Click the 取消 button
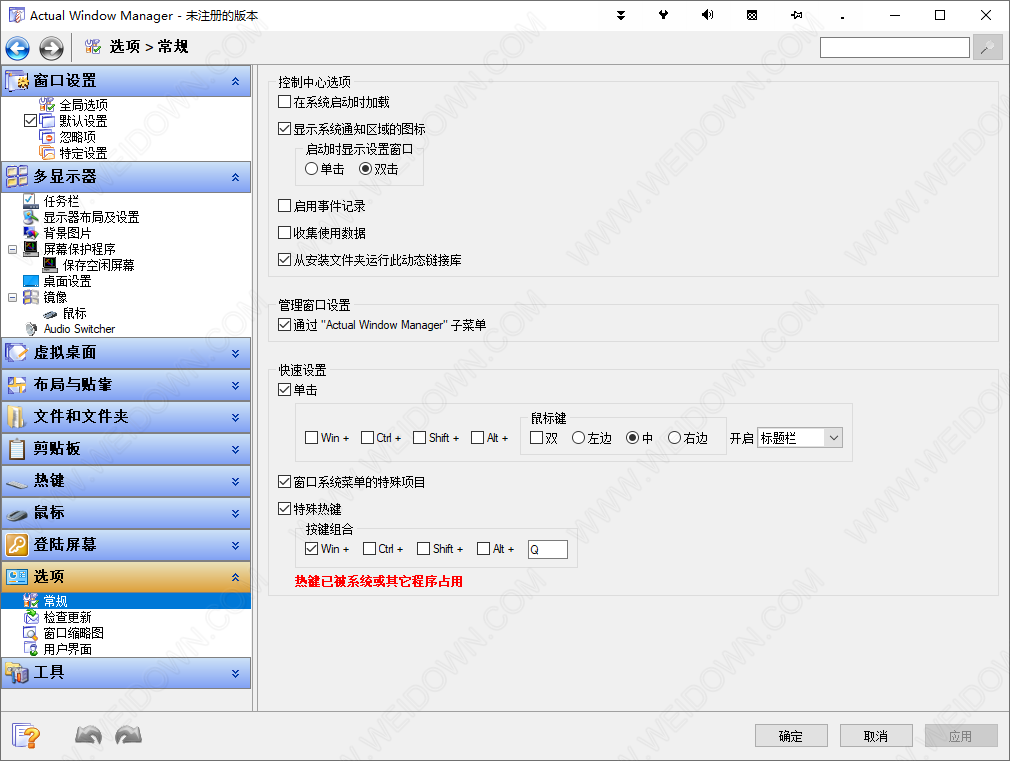 pyautogui.click(x=876, y=736)
